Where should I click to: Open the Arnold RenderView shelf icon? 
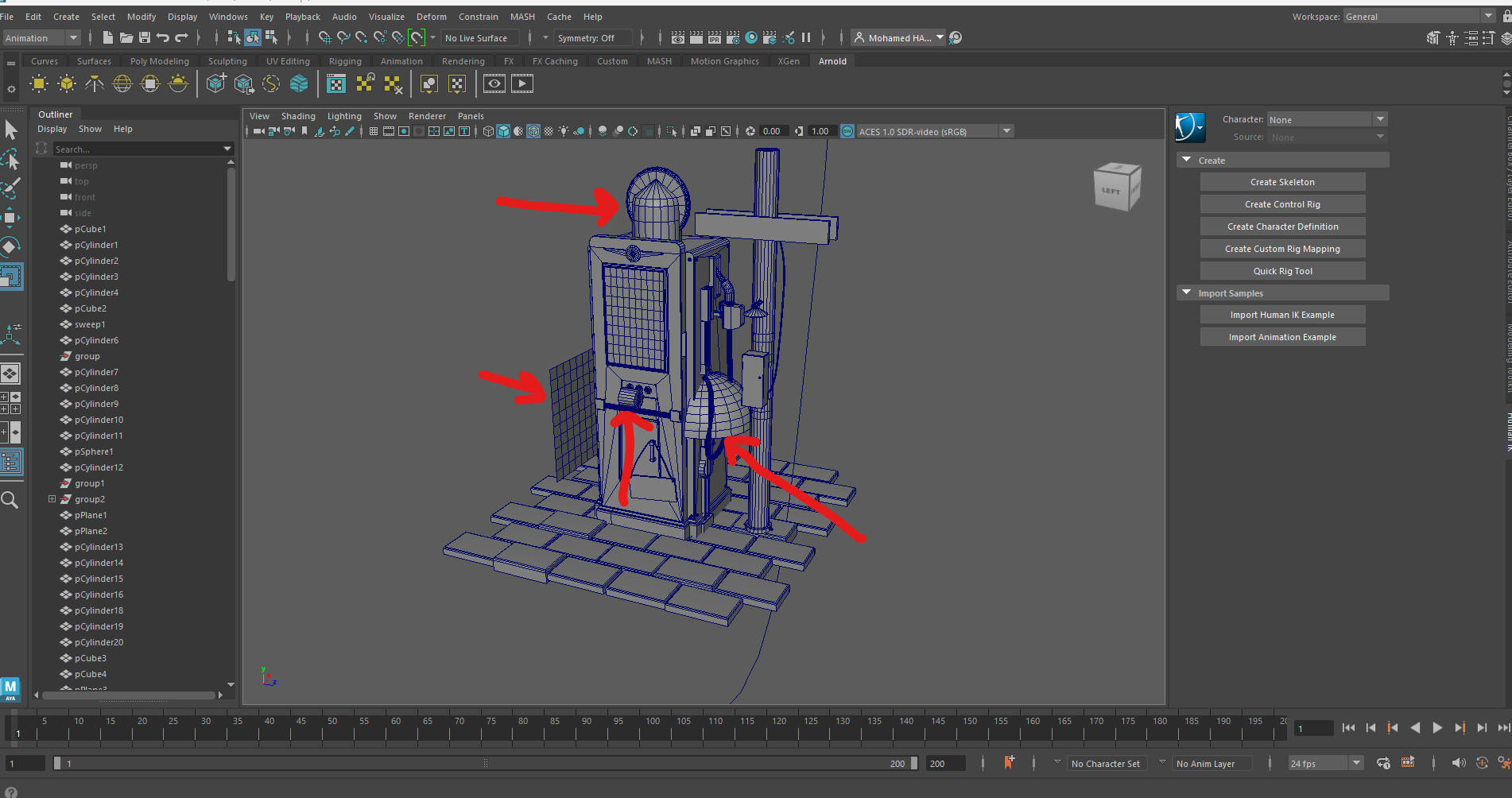(335, 83)
